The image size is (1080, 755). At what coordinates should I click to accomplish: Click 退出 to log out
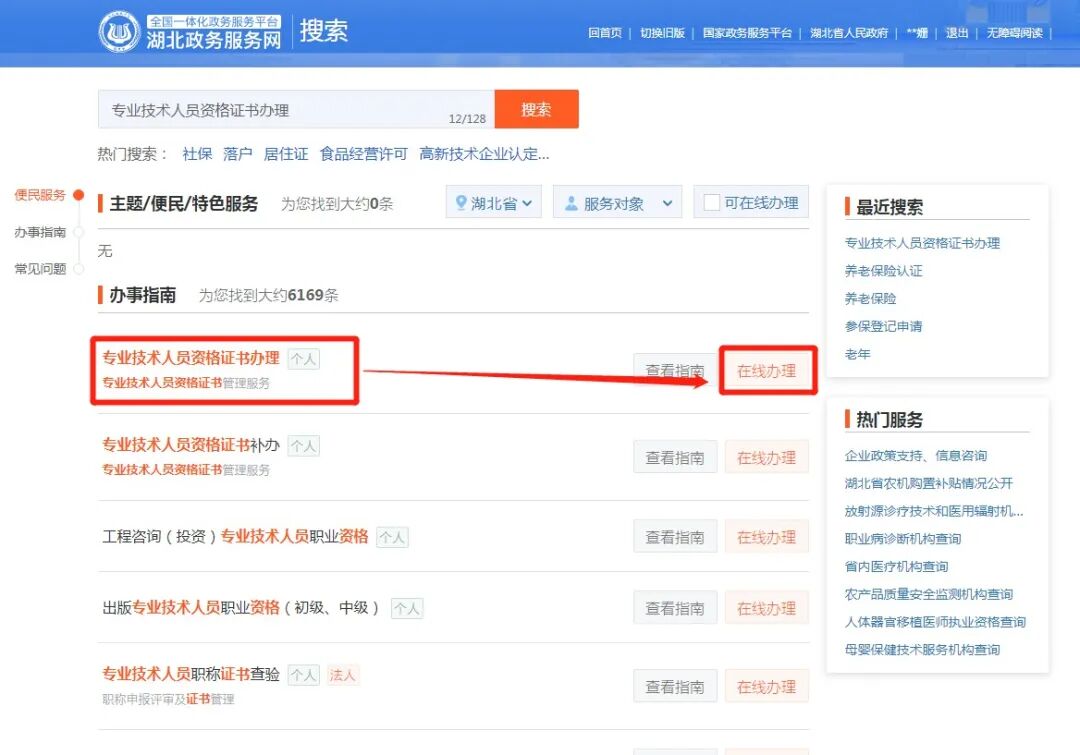click(x=957, y=33)
